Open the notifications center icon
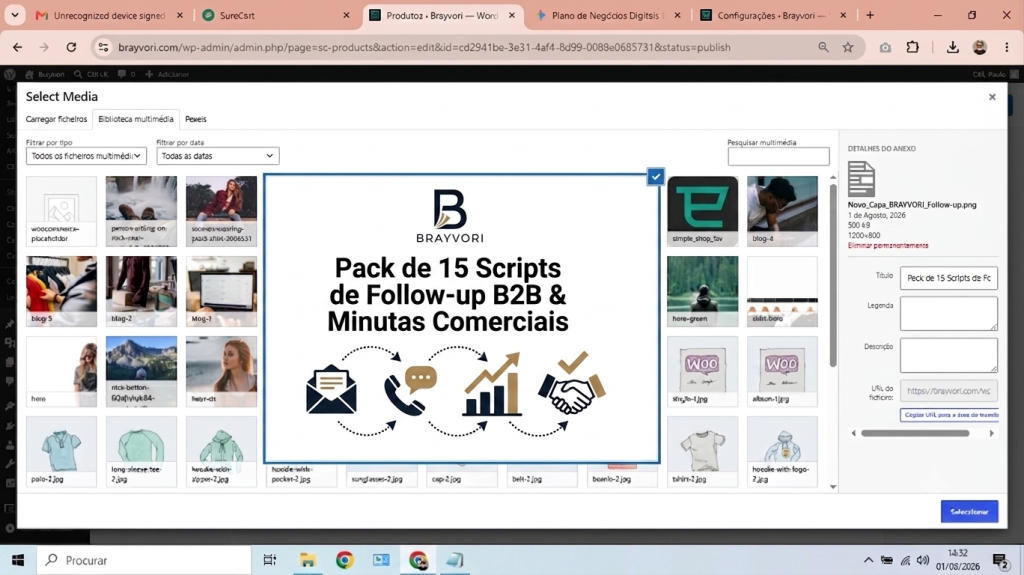The width and height of the screenshot is (1024, 575). click(x=1000, y=560)
